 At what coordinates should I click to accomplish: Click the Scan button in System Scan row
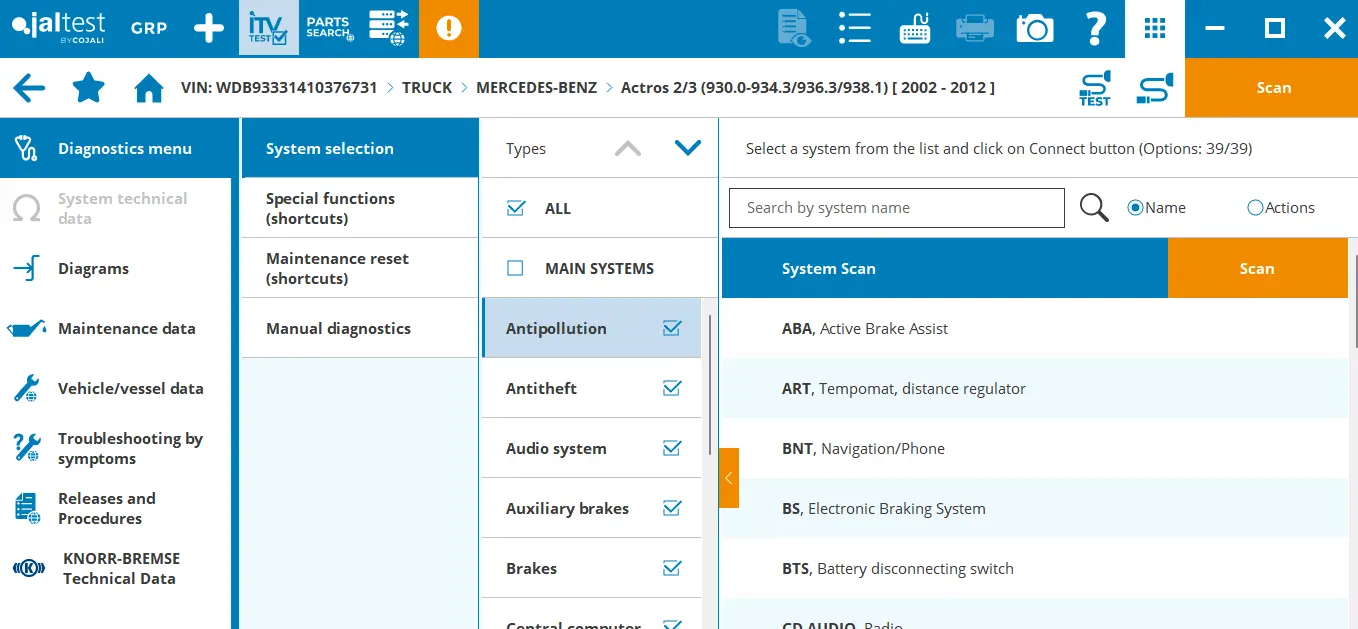pos(1257,268)
